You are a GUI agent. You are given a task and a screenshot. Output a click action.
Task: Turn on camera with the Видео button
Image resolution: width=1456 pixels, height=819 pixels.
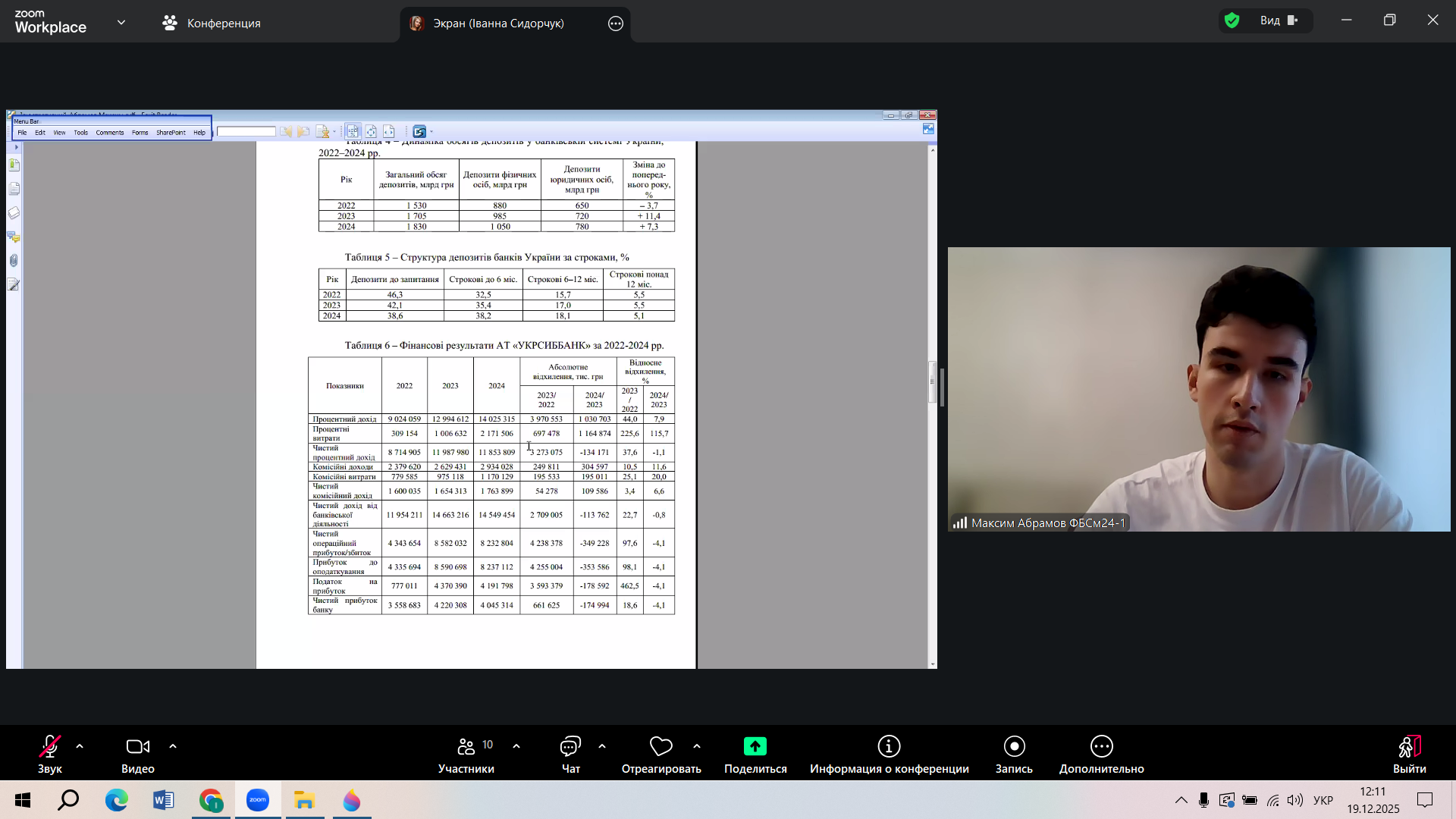click(x=137, y=754)
